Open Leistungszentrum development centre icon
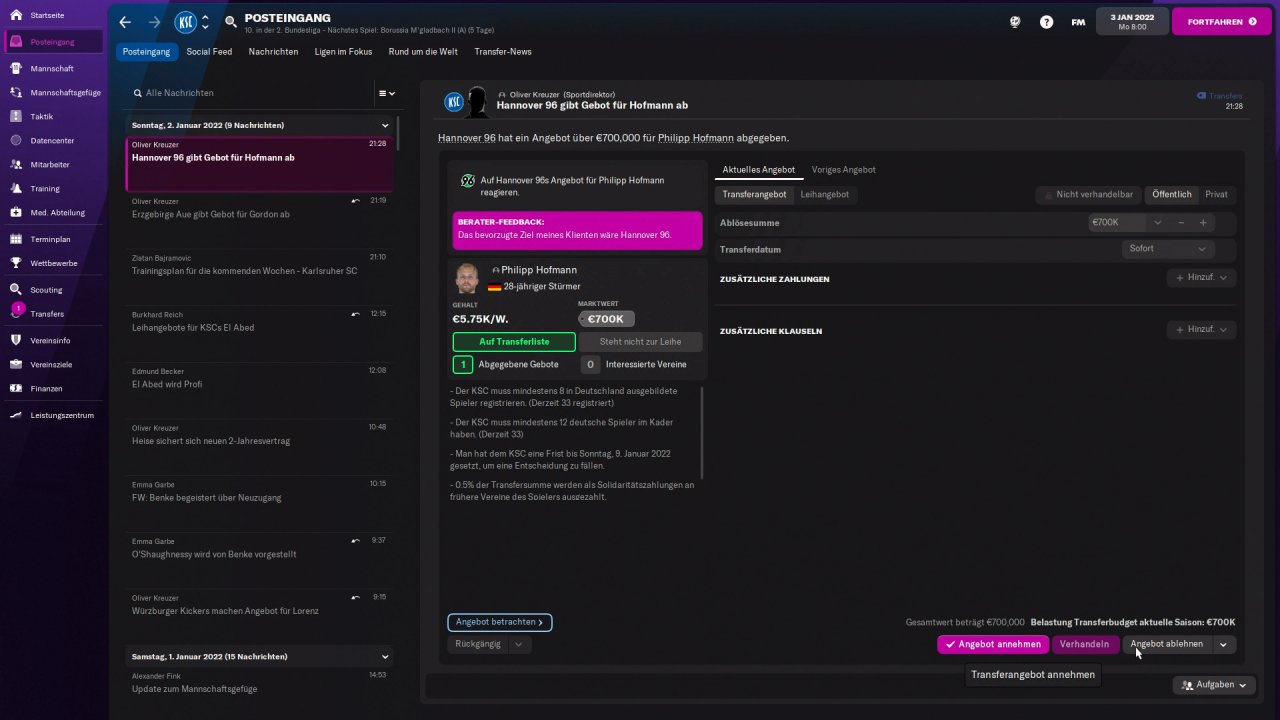 (16, 415)
